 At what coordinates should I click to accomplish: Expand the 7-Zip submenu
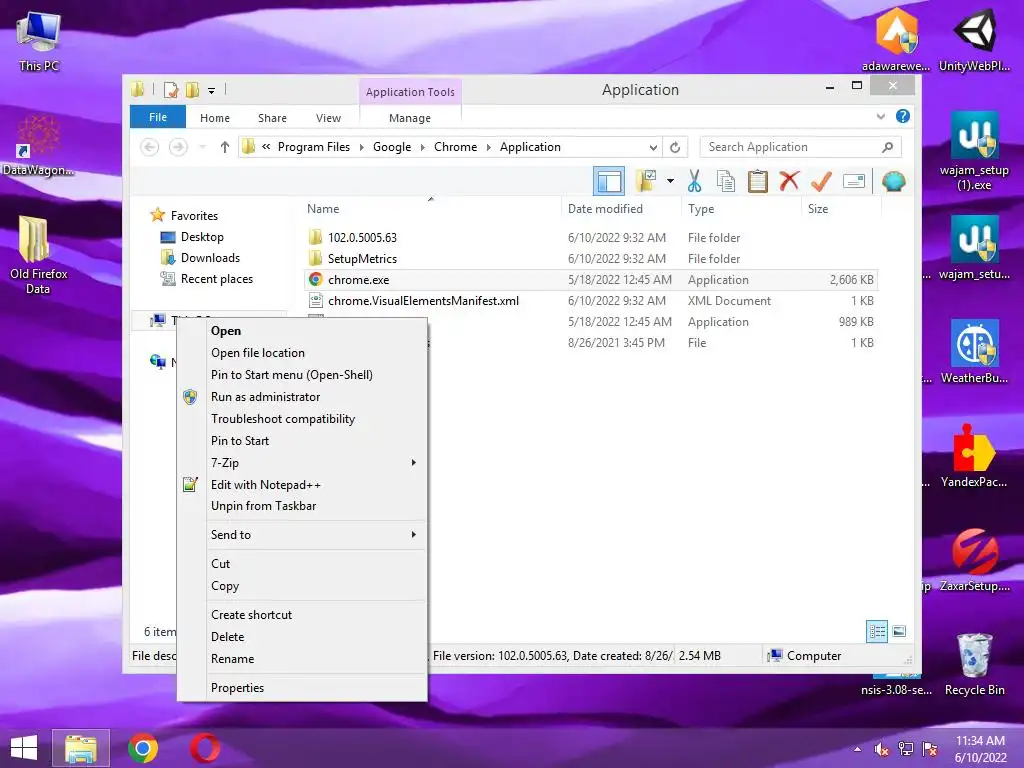click(302, 462)
